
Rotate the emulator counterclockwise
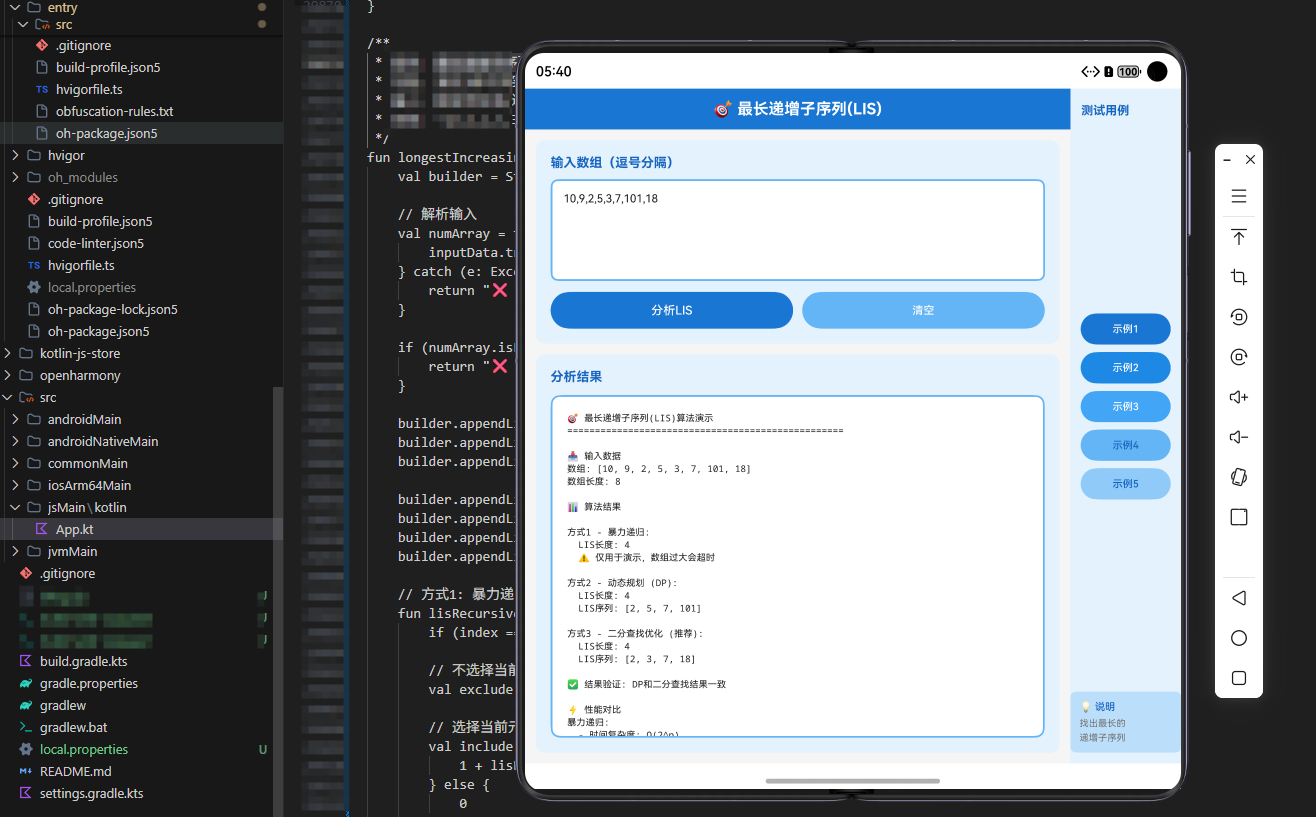1238,316
